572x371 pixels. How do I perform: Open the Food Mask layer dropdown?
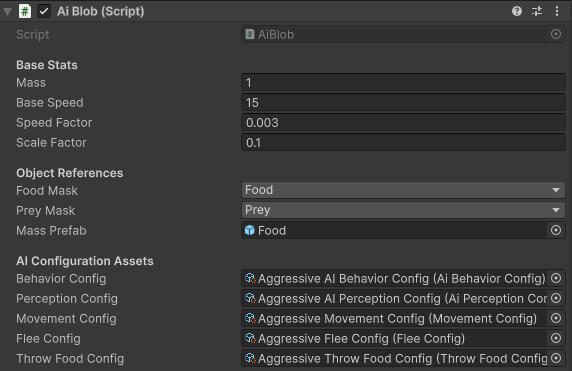pyautogui.click(x=403, y=190)
